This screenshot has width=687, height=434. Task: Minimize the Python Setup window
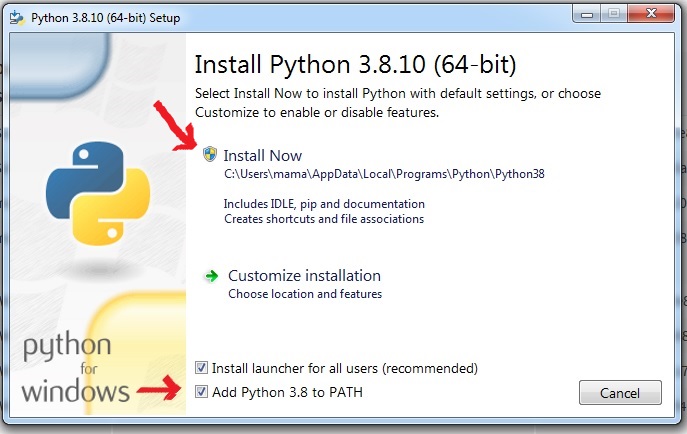[587, 14]
